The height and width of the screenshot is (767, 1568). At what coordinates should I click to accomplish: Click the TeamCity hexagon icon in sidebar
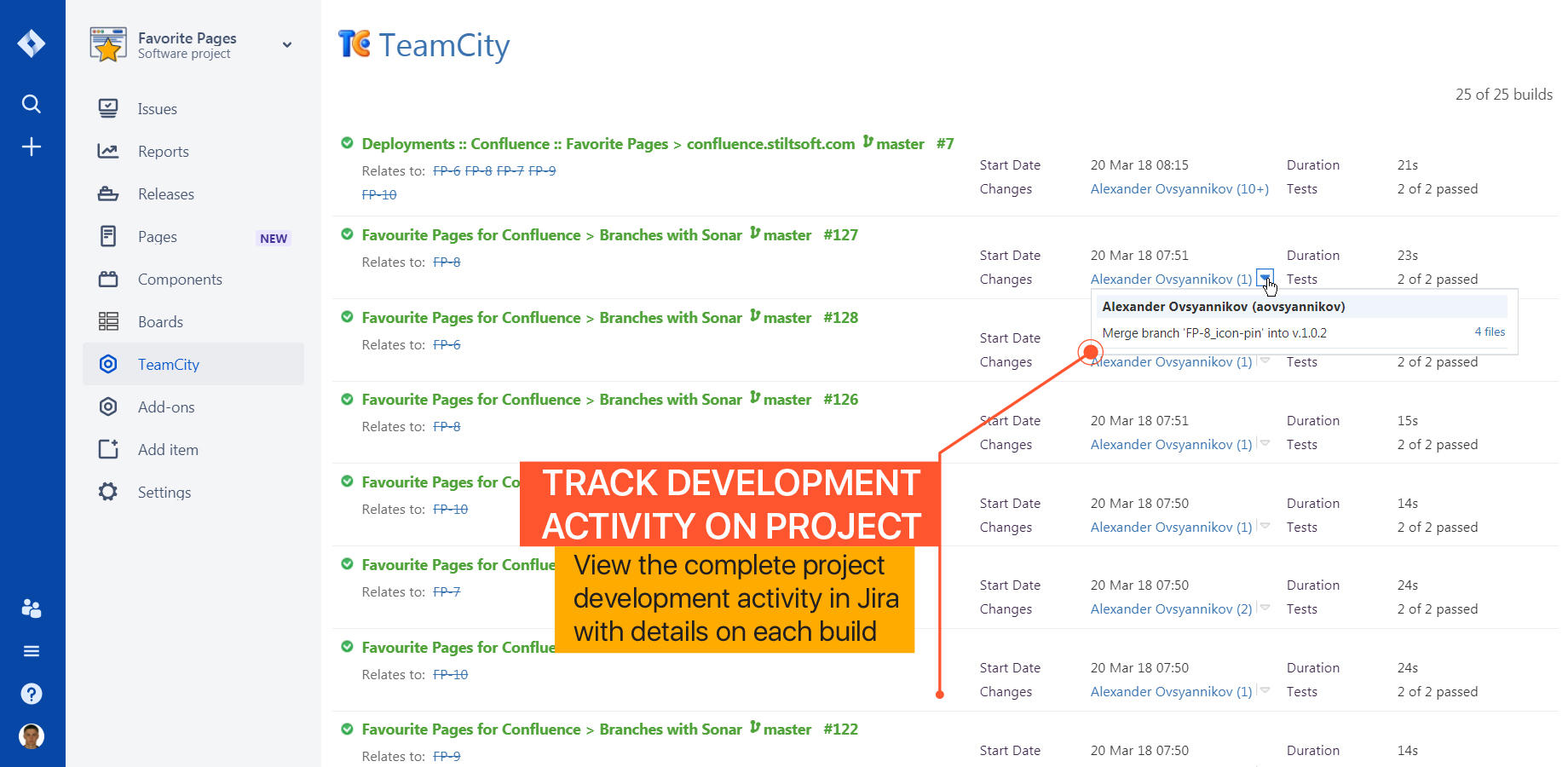108,364
